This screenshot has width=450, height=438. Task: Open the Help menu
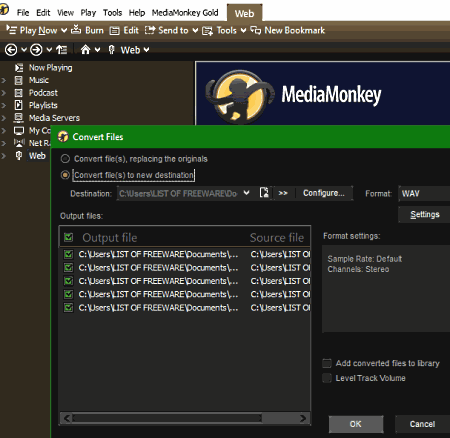click(137, 13)
